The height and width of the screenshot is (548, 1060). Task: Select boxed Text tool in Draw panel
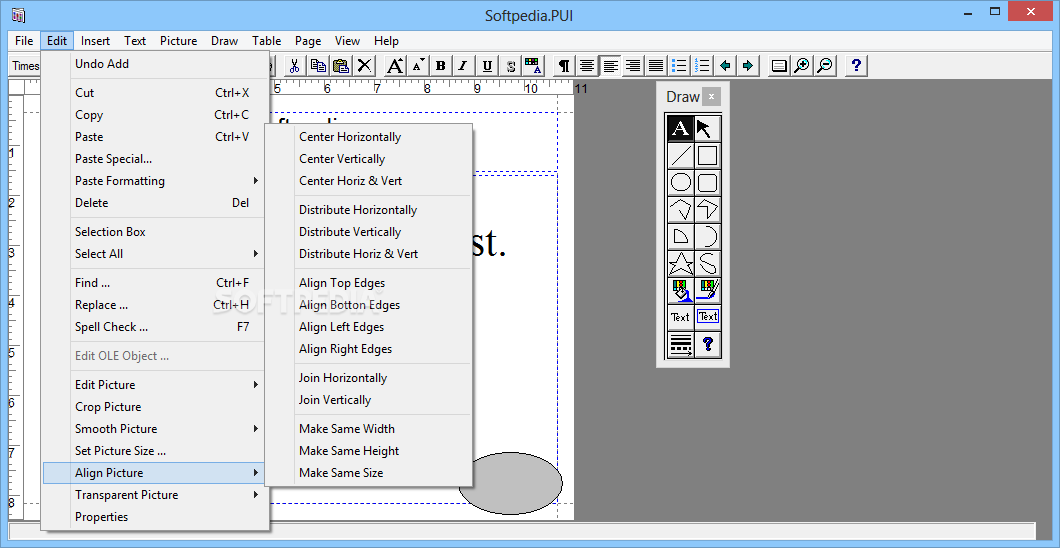707,317
